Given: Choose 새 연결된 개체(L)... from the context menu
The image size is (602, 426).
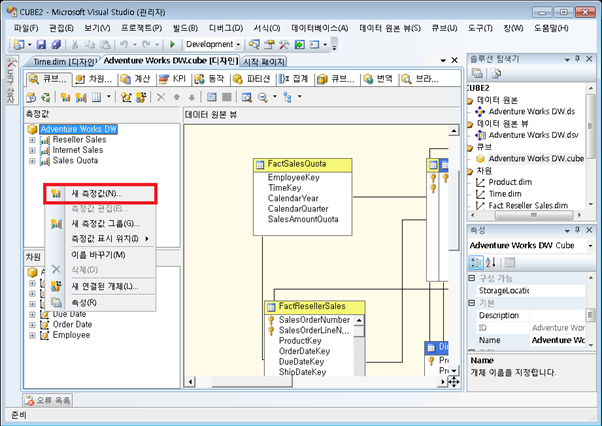Looking at the screenshot, I should click(x=100, y=286).
